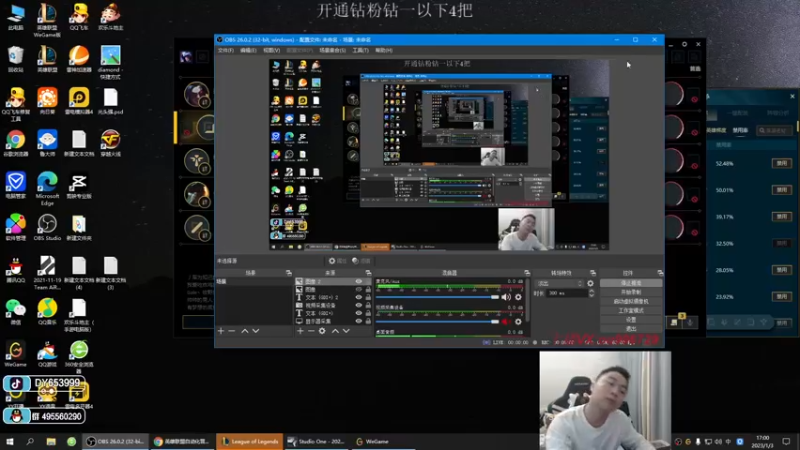Select the 图像 2 source row
Screen dimensions: 800x450
pos(333,282)
